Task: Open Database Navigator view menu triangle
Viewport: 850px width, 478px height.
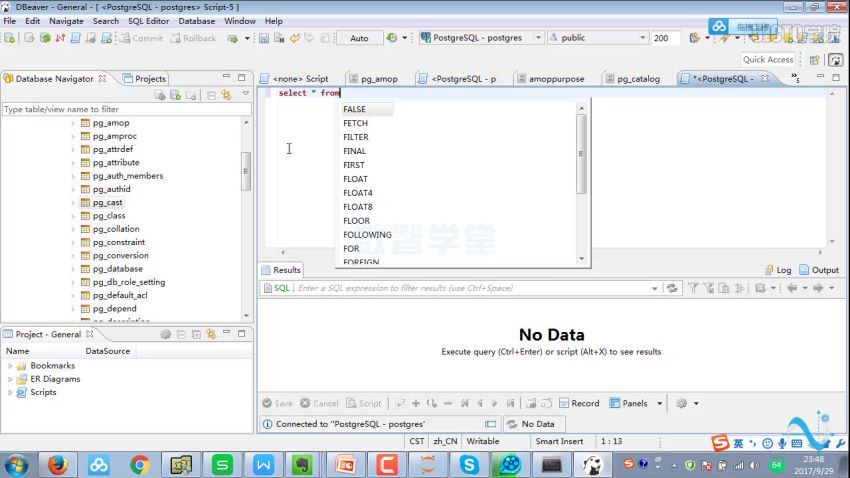Action: 246,94
